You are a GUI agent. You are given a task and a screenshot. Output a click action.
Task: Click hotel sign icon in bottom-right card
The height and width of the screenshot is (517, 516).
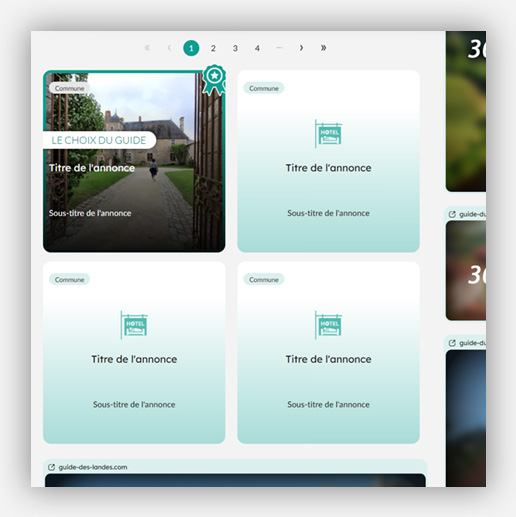[328, 325]
